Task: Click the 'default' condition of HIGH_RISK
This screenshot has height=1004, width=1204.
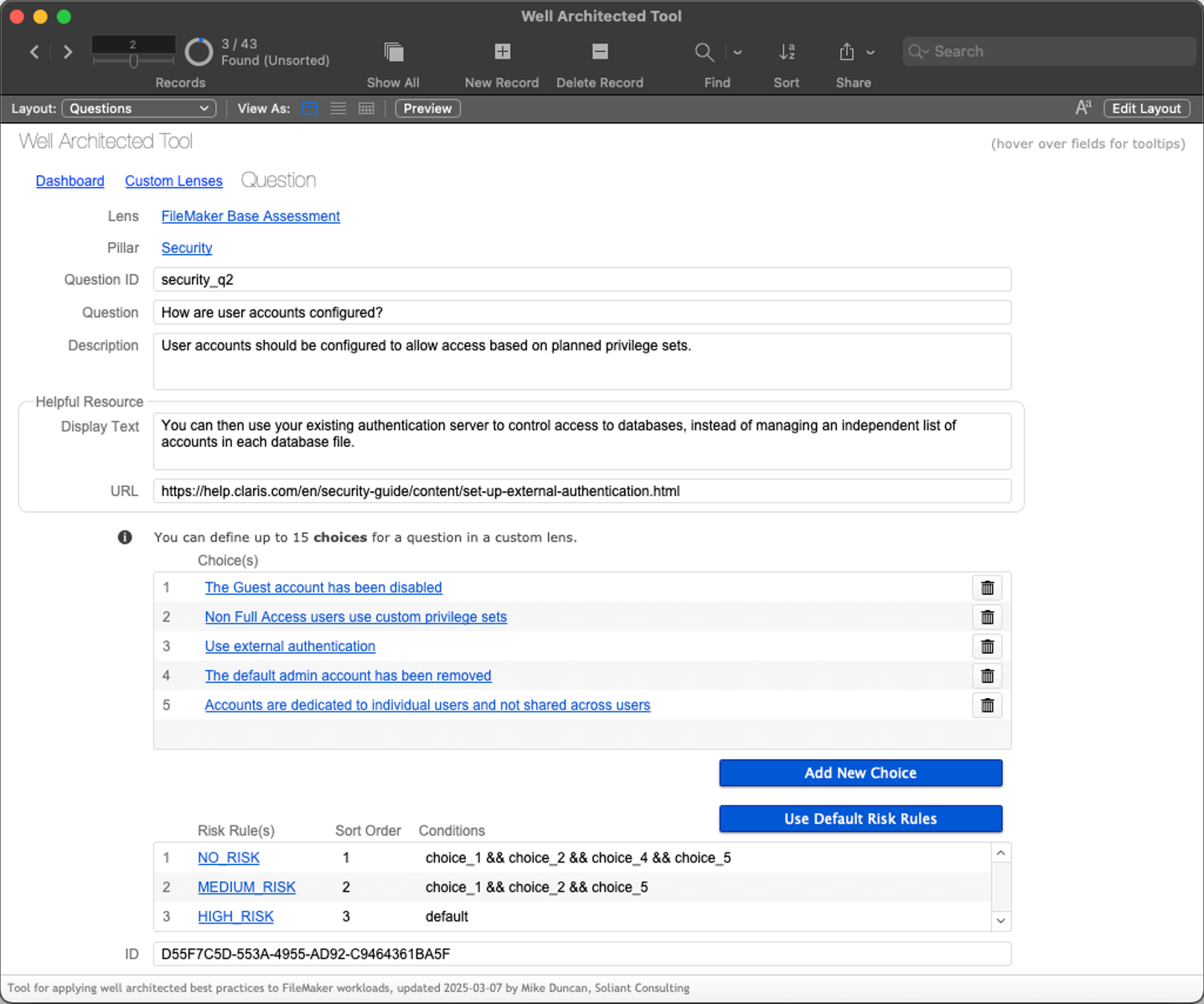Action: point(447,917)
